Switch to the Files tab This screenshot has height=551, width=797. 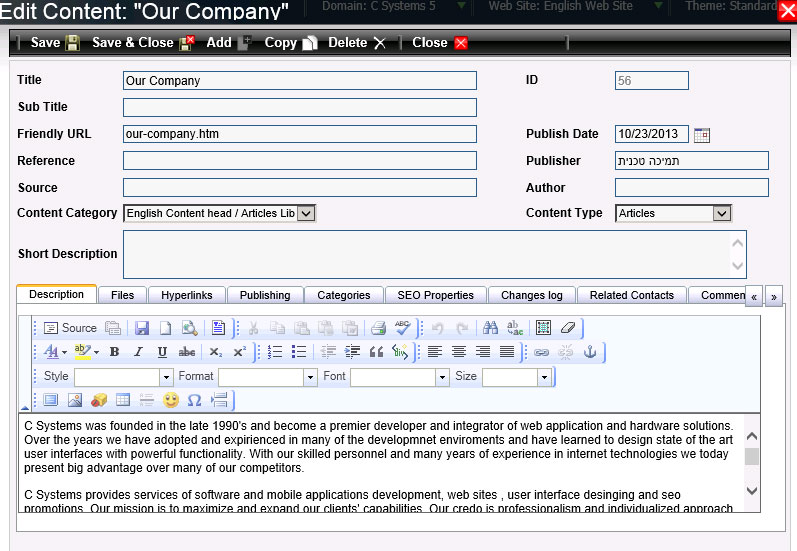(122, 295)
